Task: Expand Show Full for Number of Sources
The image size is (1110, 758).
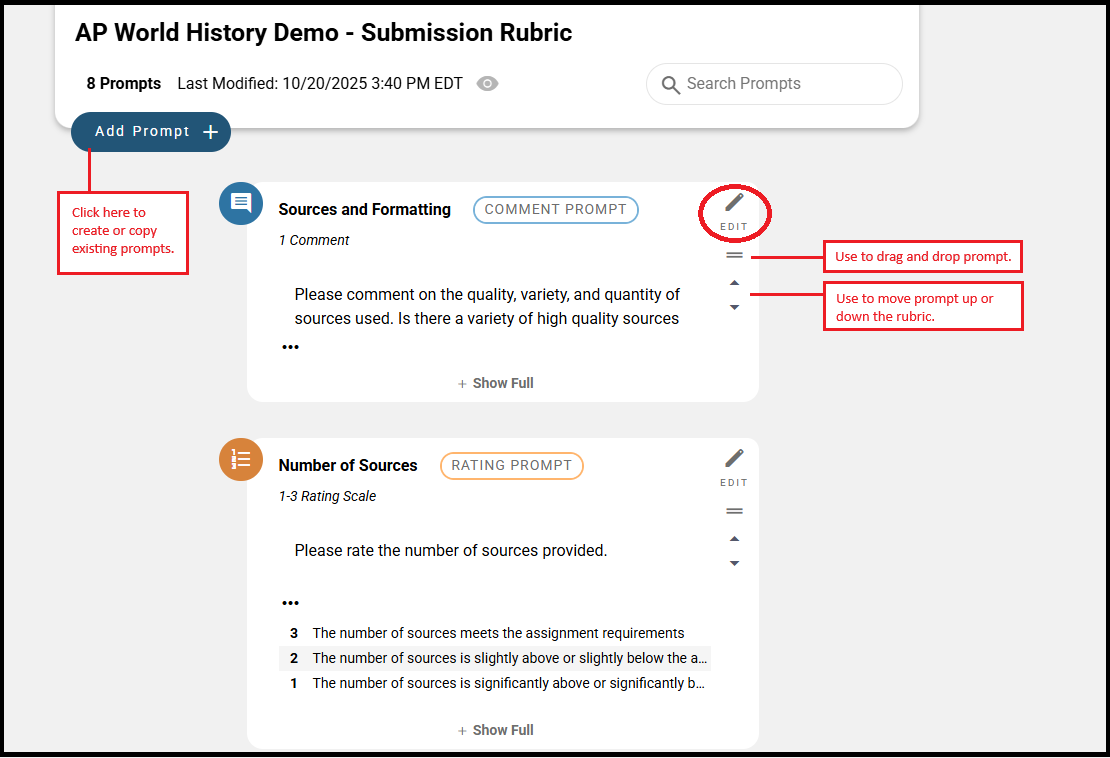Action: tap(496, 730)
